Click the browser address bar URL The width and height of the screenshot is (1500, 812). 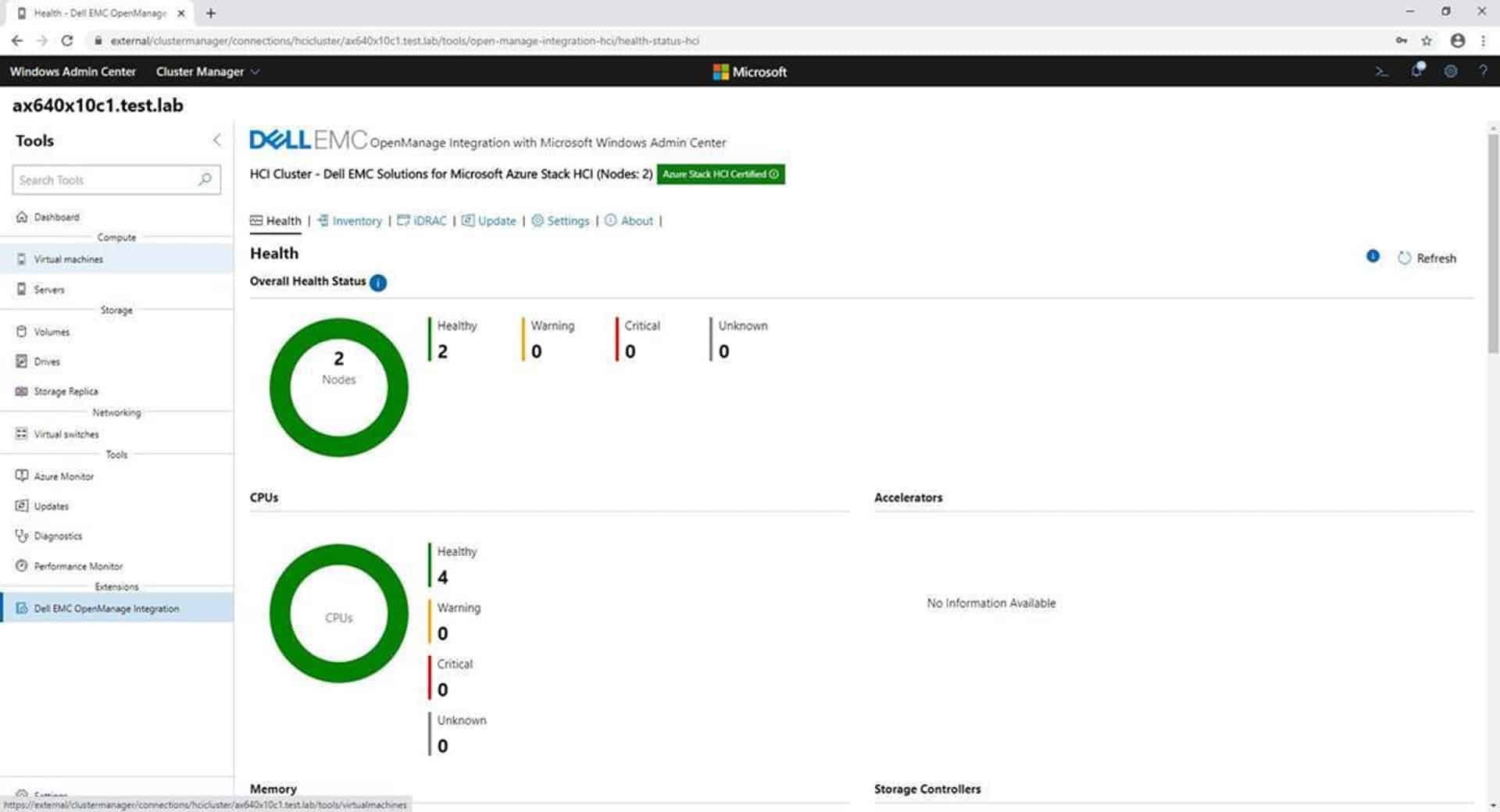[405, 41]
